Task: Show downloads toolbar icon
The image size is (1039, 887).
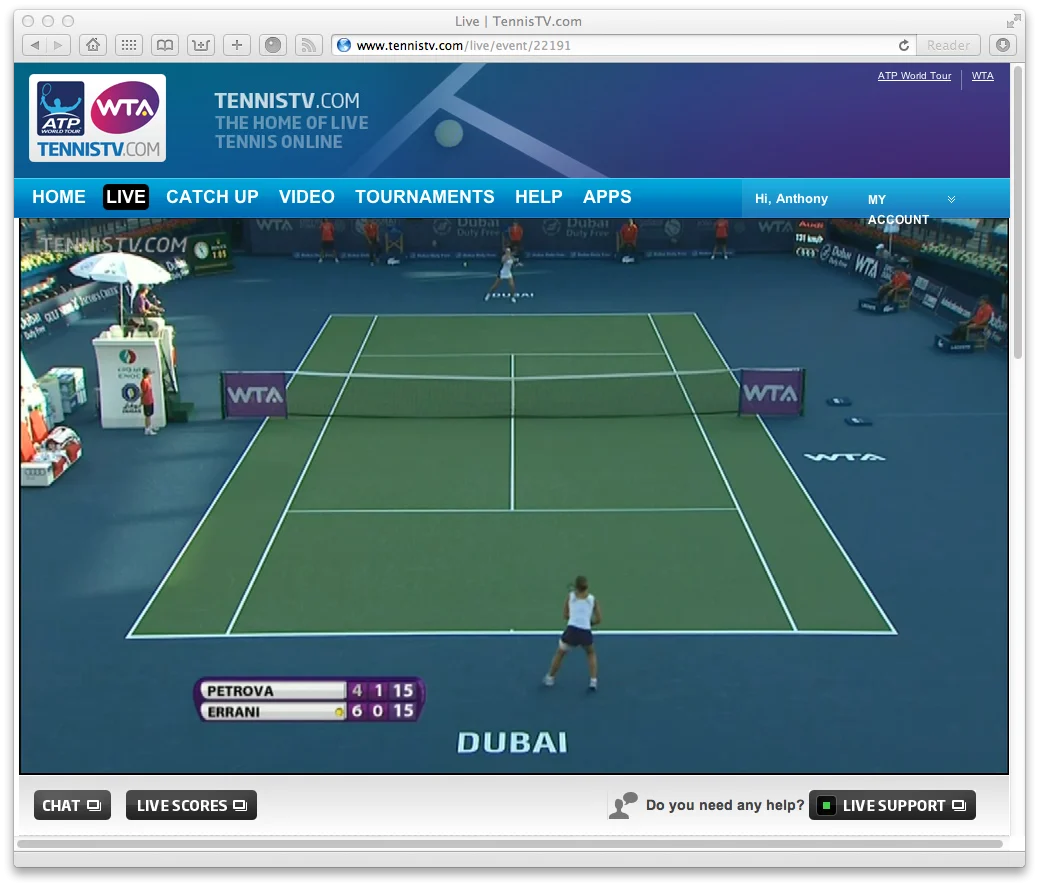Action: click(1003, 45)
